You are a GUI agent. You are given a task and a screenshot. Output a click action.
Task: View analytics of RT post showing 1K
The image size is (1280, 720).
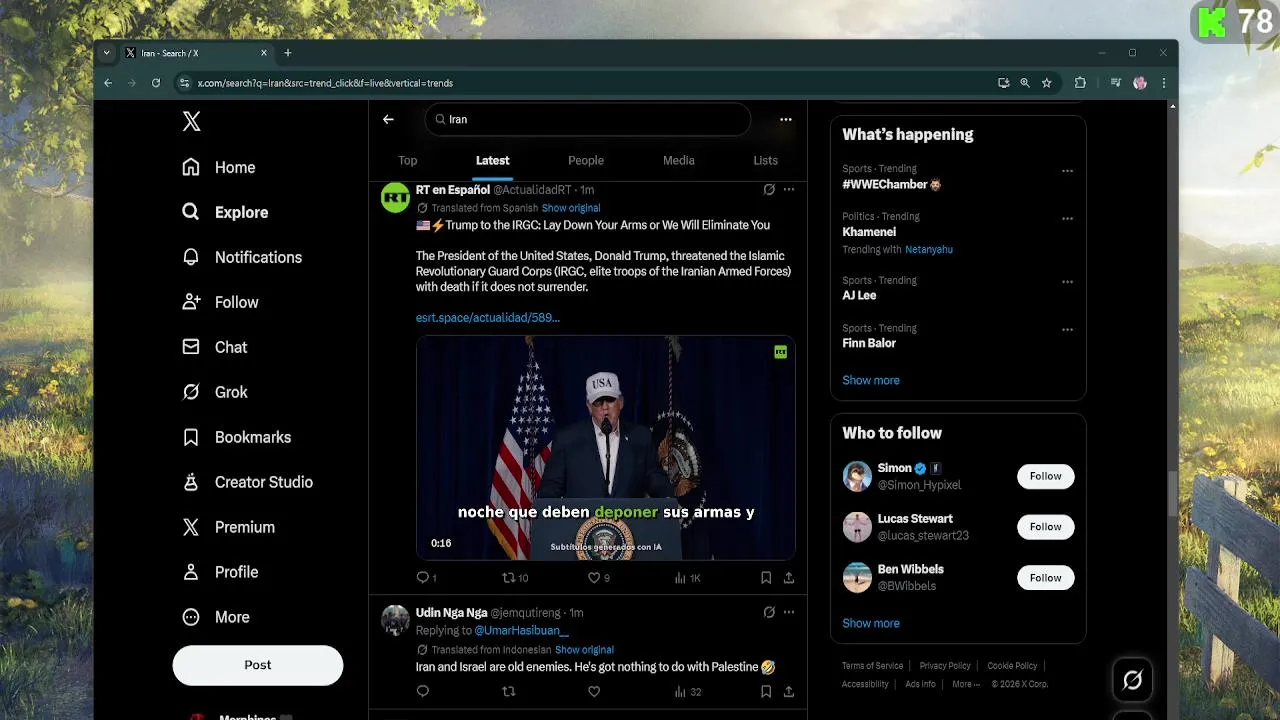[687, 578]
